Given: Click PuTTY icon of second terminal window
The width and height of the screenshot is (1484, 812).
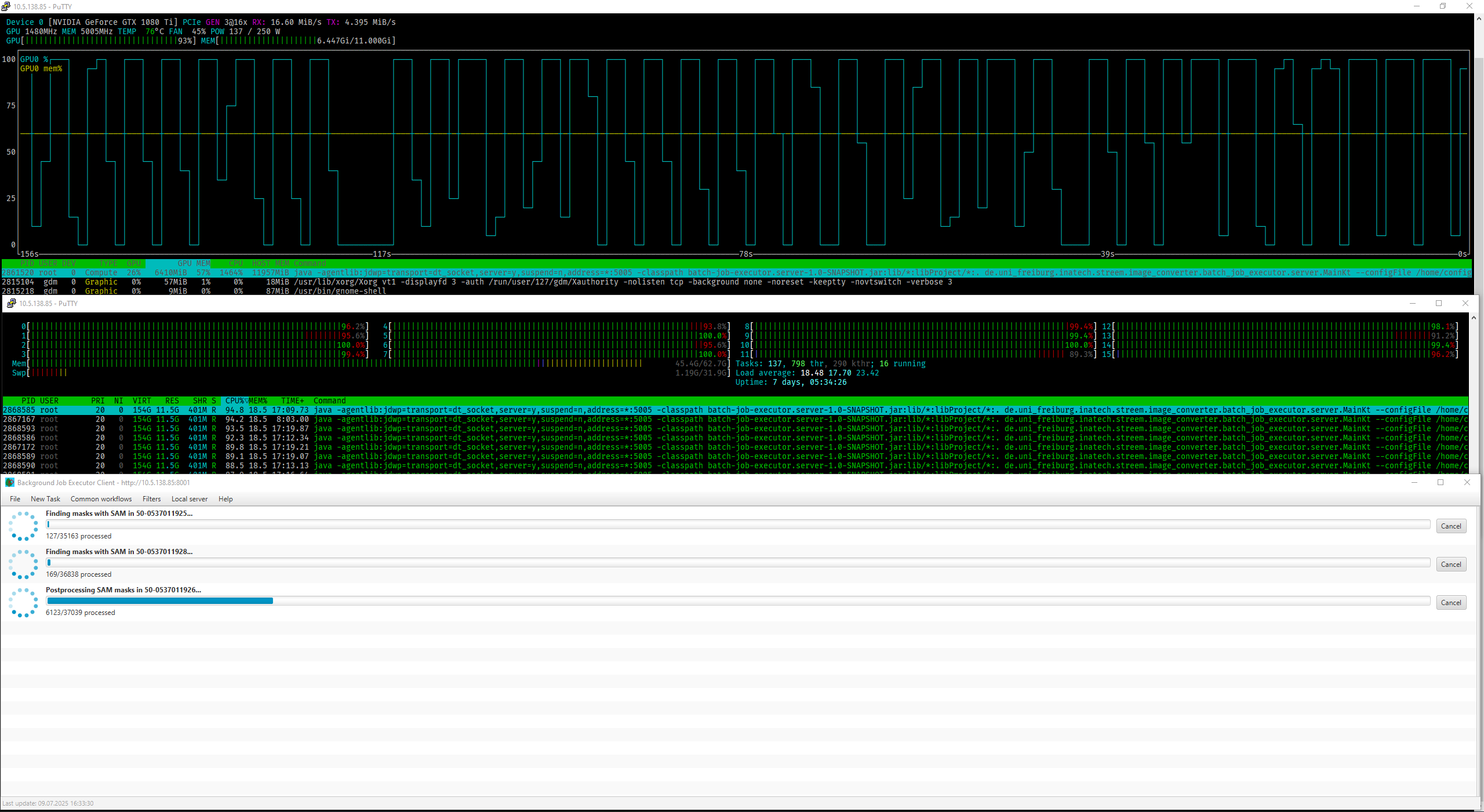Looking at the screenshot, I should (11, 303).
